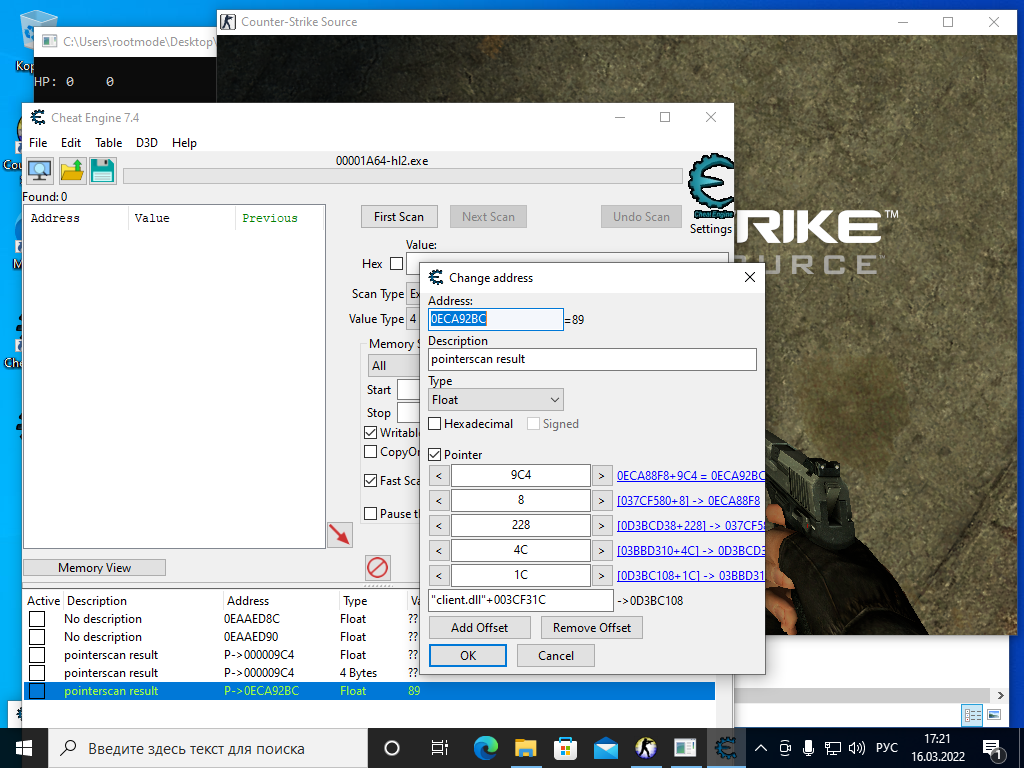Open the D3D menu
1024x768 pixels.
click(147, 143)
